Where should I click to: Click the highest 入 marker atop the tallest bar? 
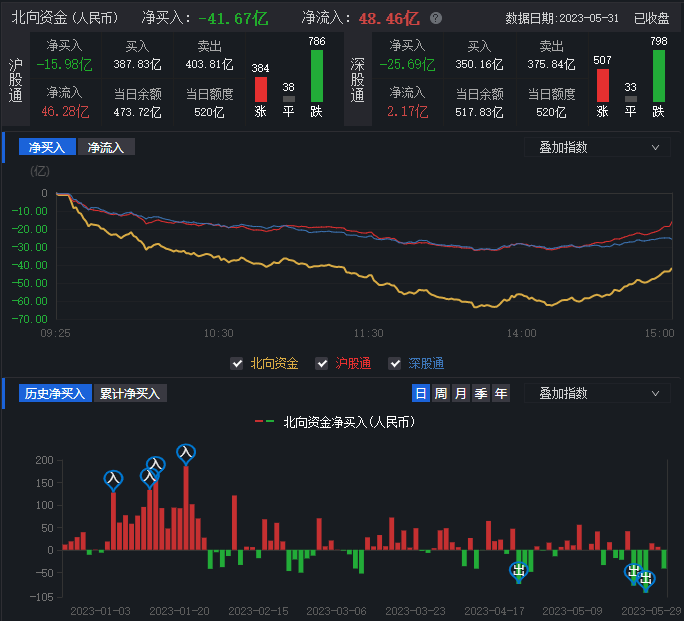point(185,453)
